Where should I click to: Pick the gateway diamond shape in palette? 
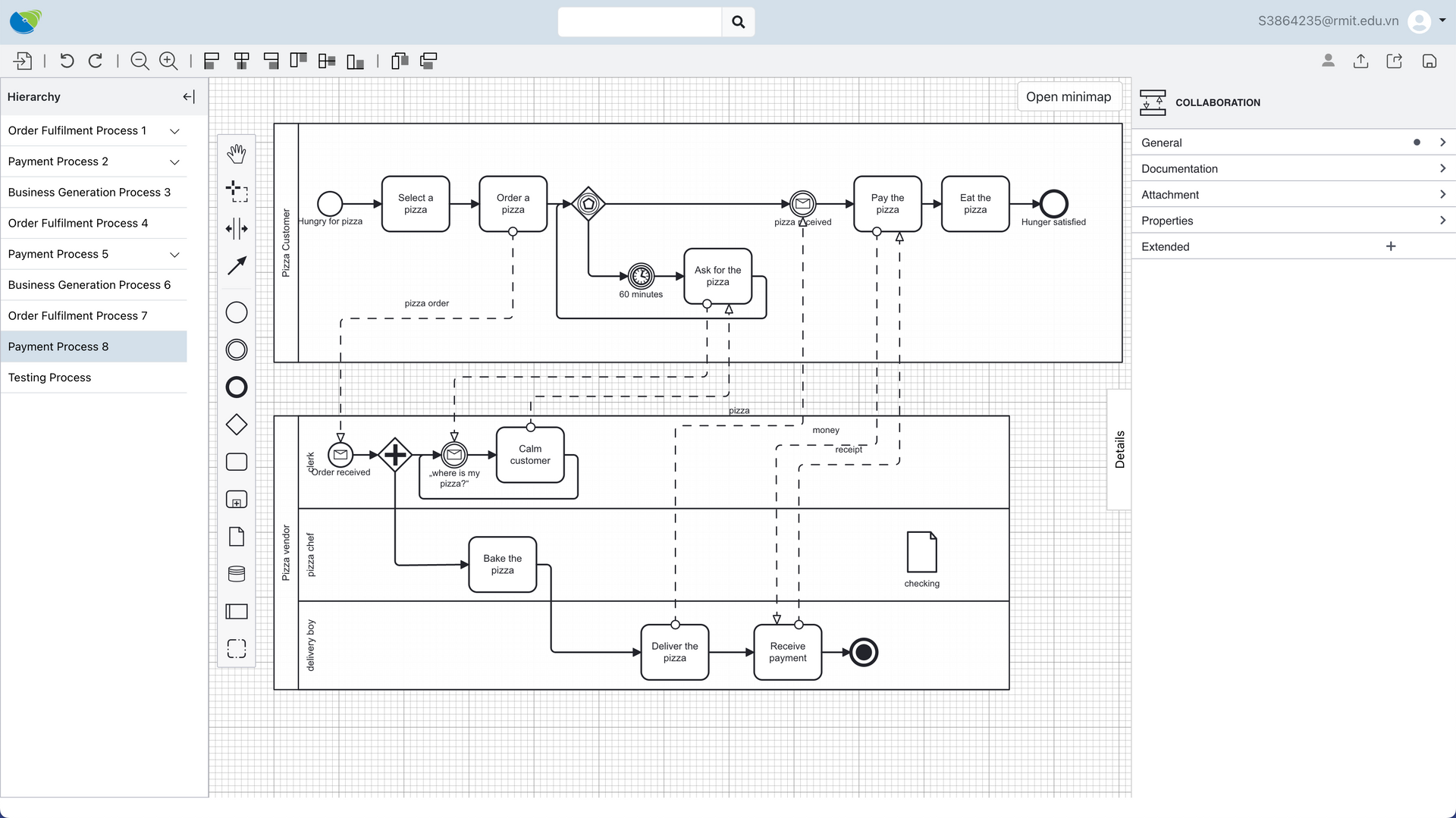click(237, 425)
